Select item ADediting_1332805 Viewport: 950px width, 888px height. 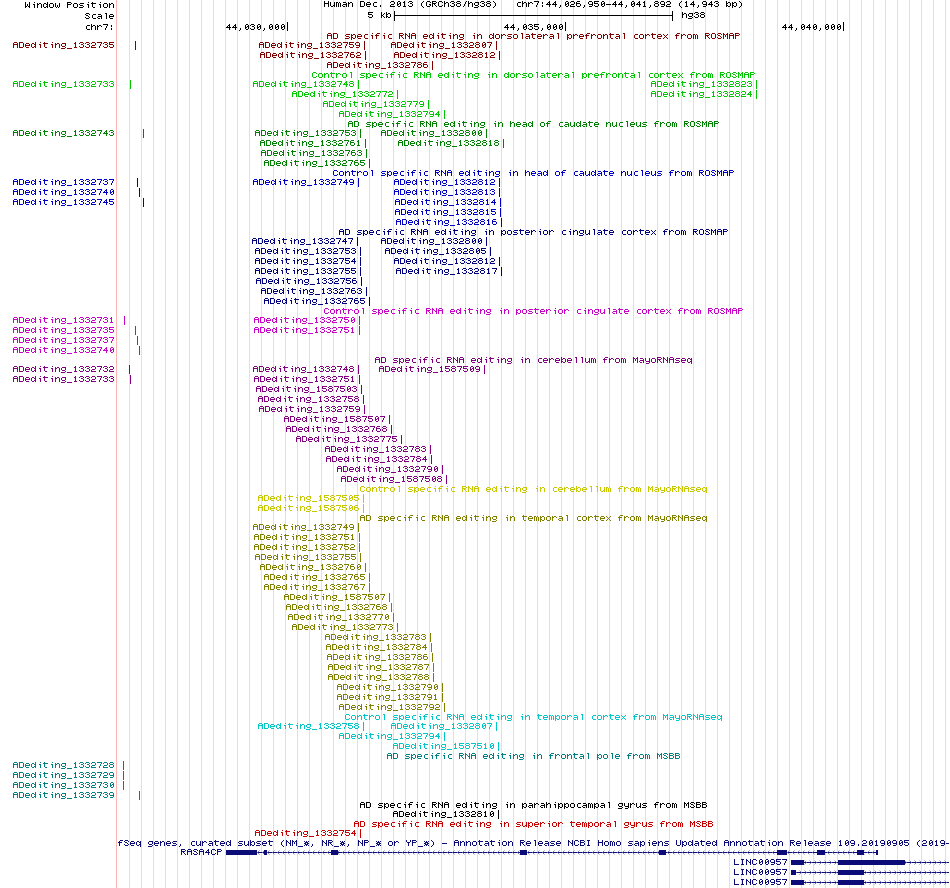pyautogui.click(x=436, y=251)
